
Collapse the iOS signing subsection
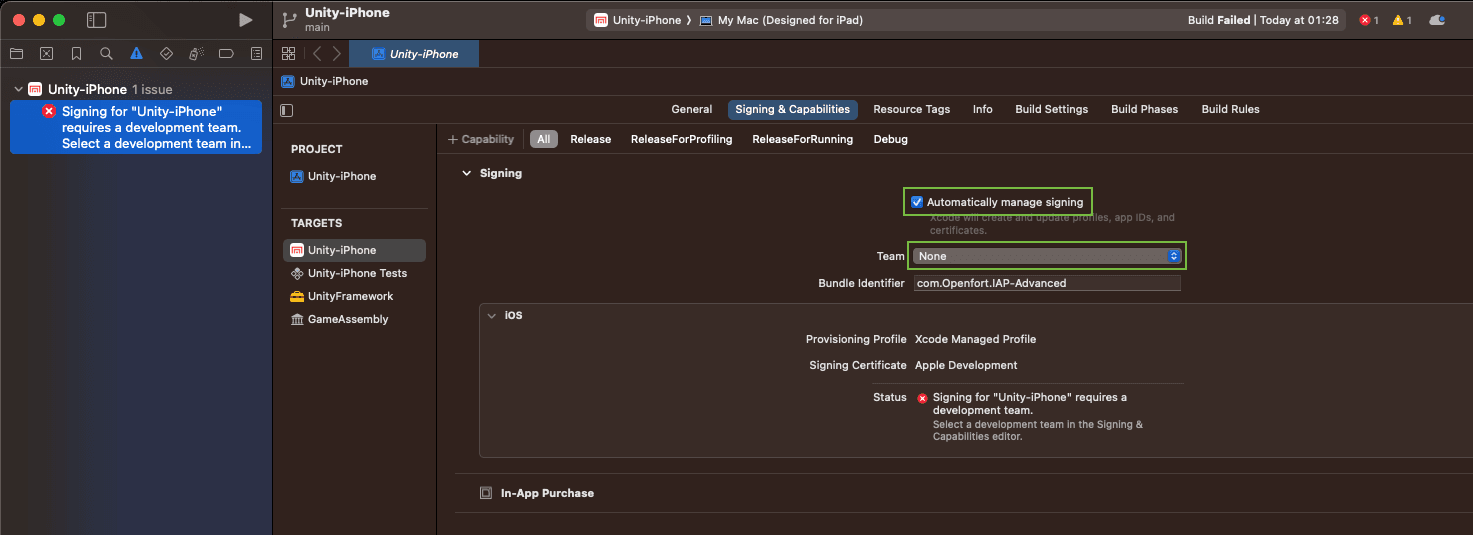pyautogui.click(x=492, y=315)
